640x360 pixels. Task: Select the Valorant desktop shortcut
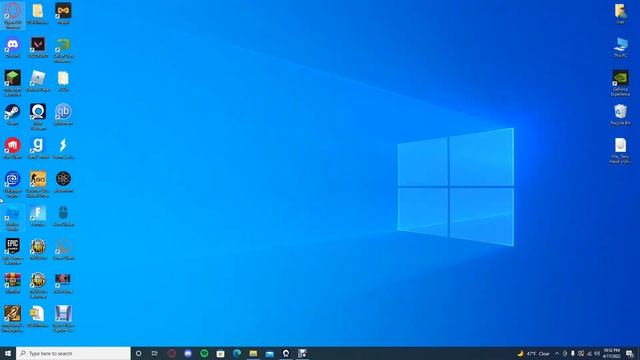pyautogui.click(x=38, y=48)
